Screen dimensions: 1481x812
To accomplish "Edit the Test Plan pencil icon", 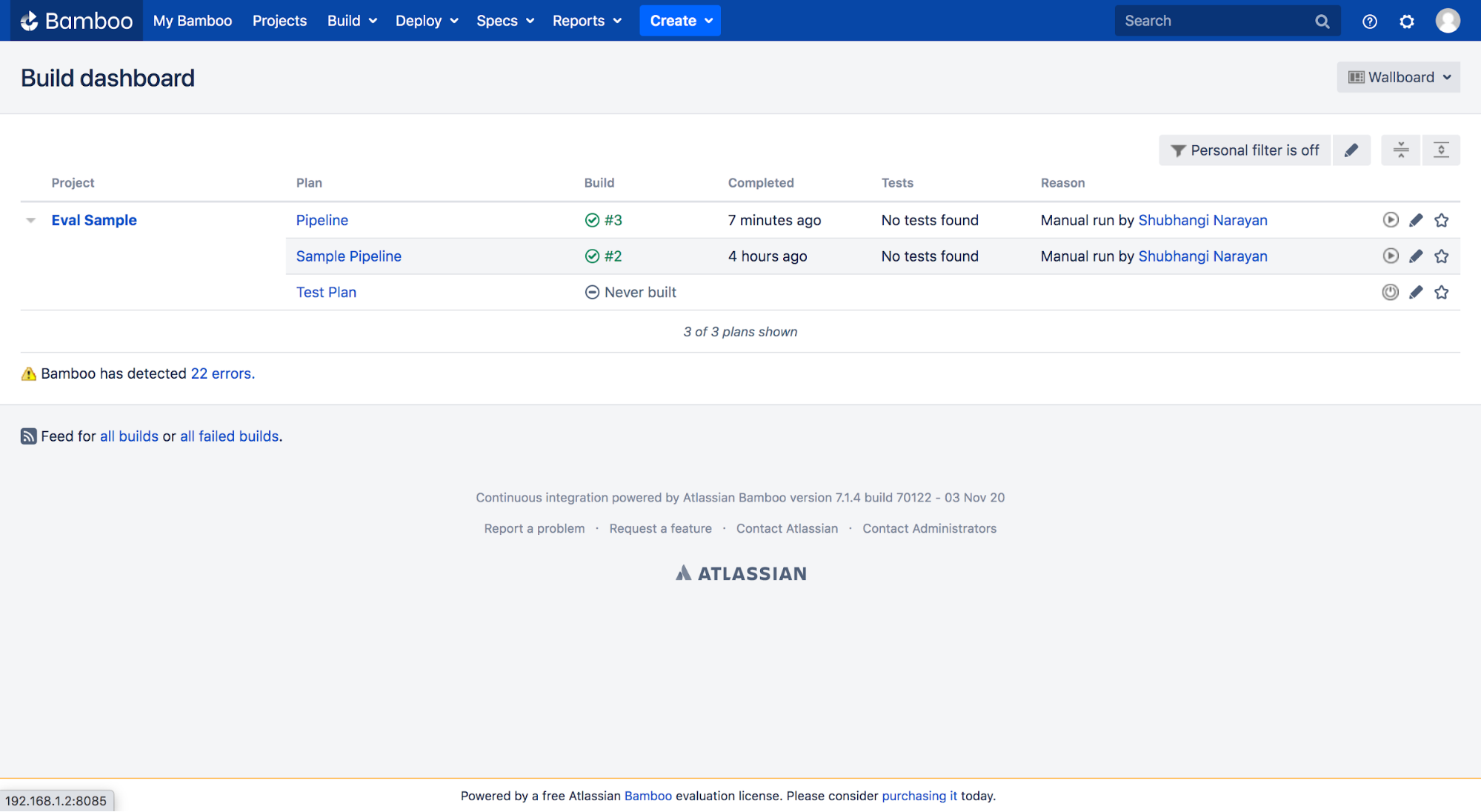I will pos(1415,292).
